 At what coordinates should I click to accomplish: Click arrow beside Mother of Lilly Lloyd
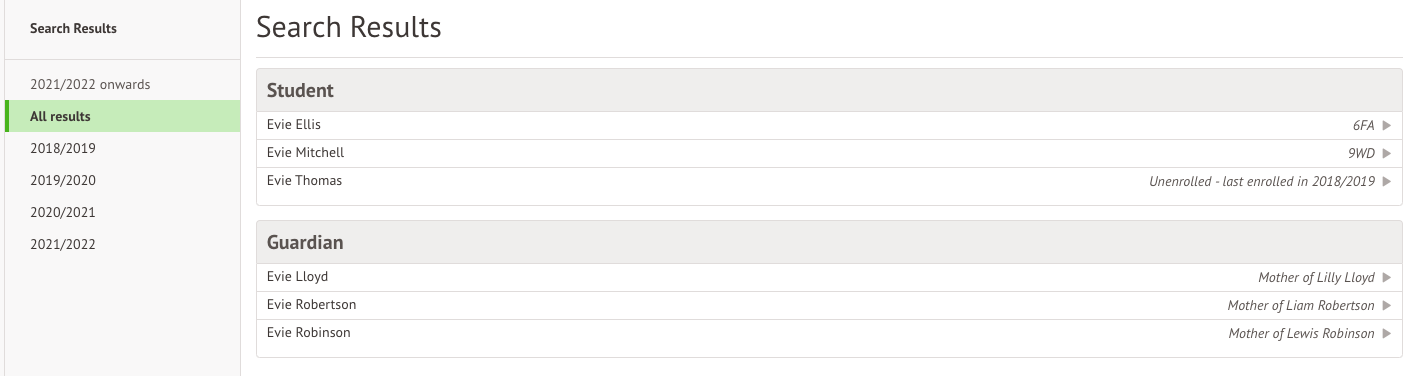click(x=1387, y=277)
